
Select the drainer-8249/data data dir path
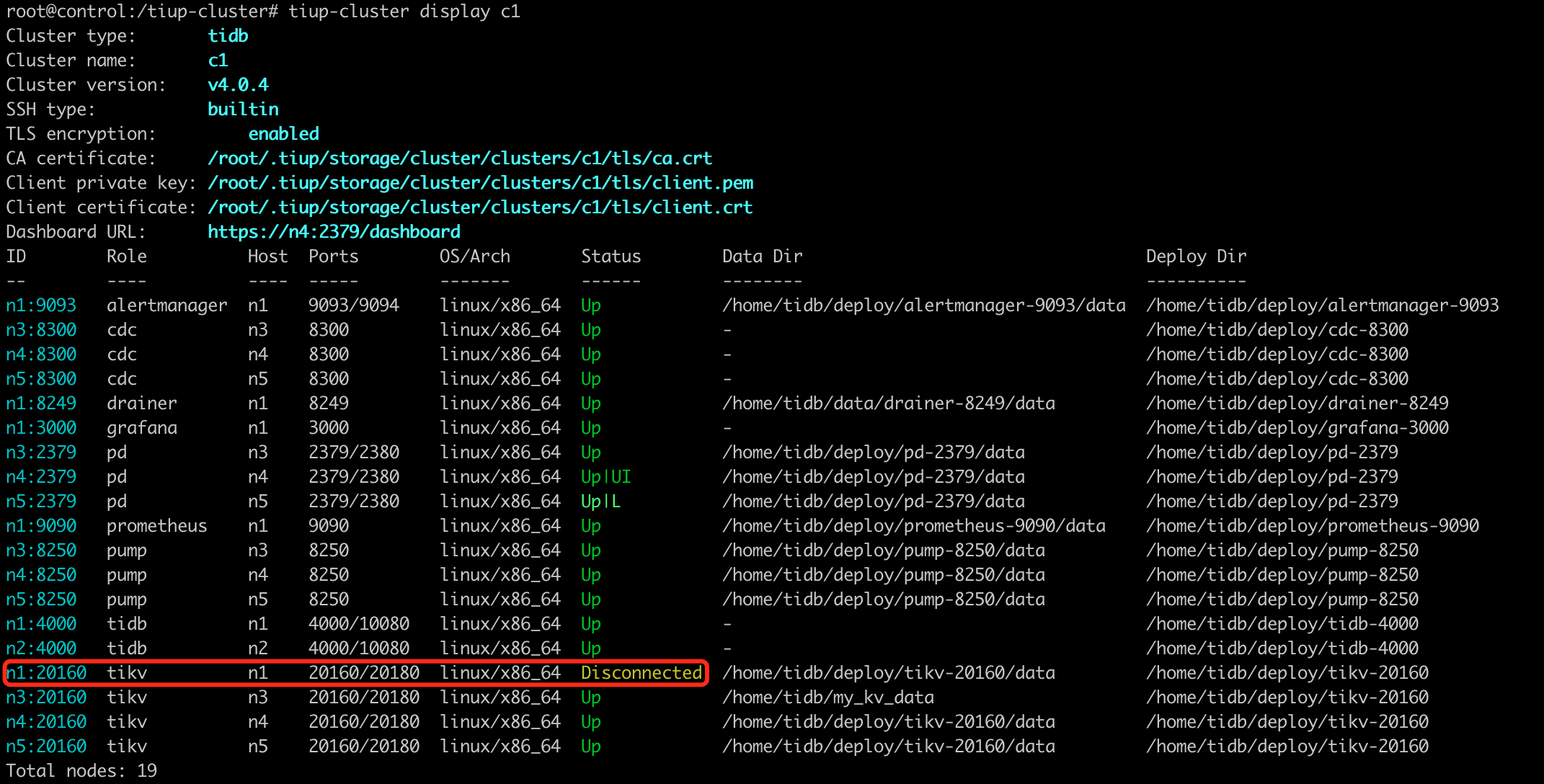coord(889,404)
